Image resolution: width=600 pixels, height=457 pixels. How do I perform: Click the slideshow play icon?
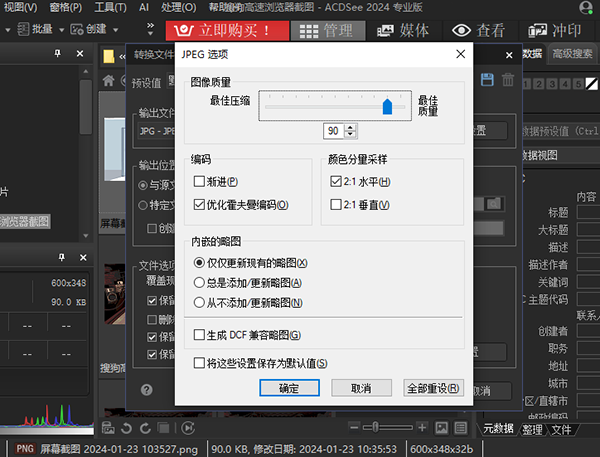click(x=188, y=428)
